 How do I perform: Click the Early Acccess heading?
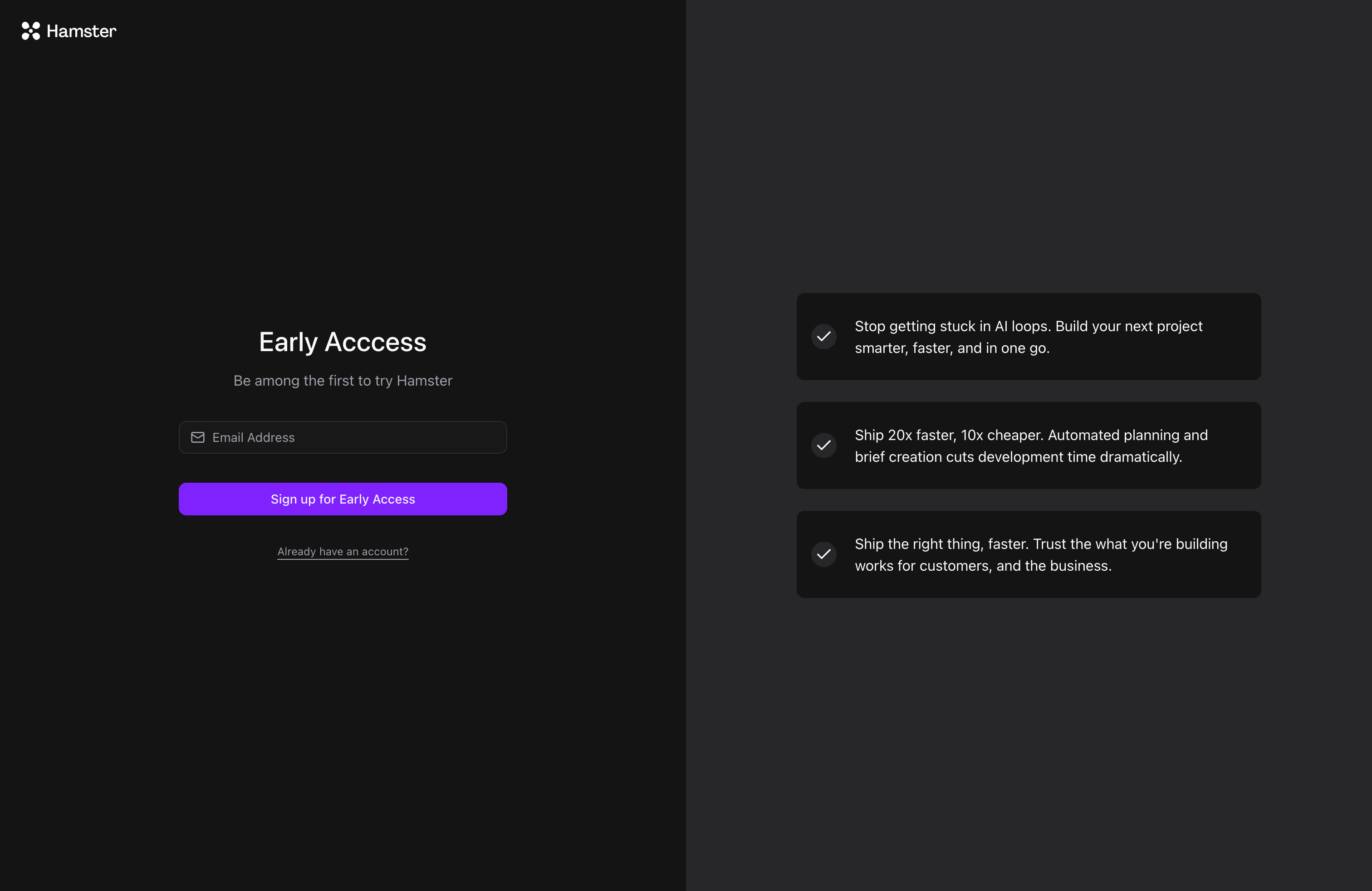tap(343, 342)
